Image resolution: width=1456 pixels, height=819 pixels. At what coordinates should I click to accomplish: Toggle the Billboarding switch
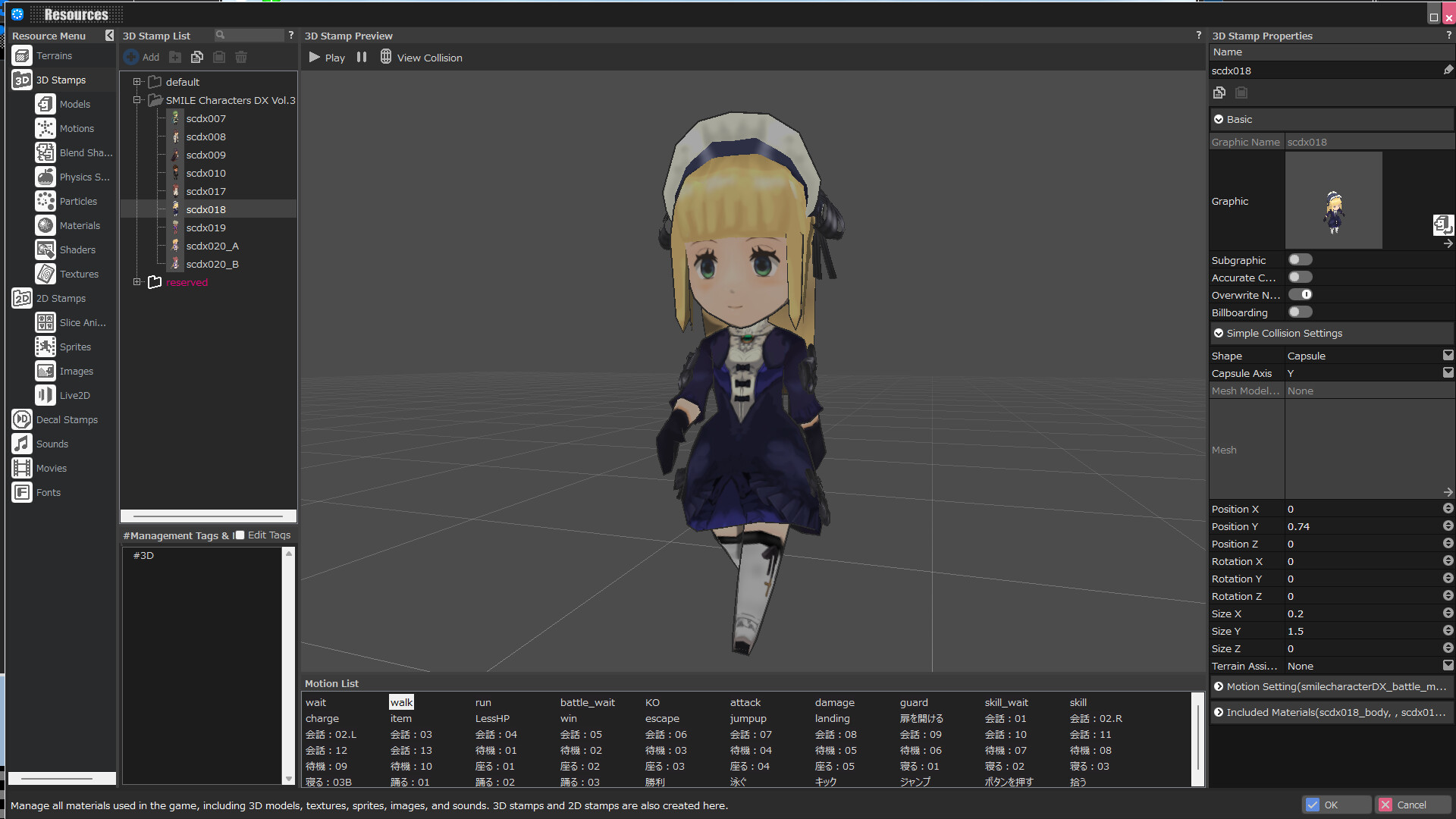click(1300, 312)
